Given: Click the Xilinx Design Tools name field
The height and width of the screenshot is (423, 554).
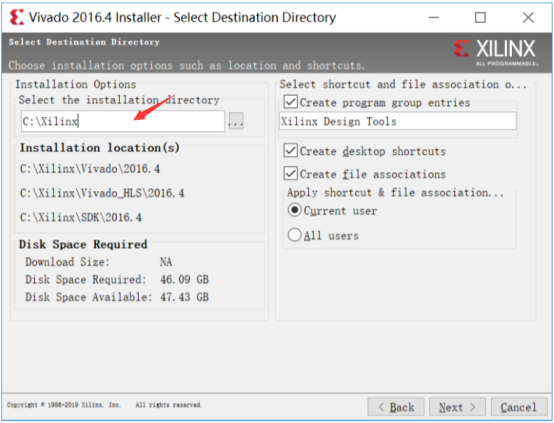Looking at the screenshot, I should [x=397, y=121].
